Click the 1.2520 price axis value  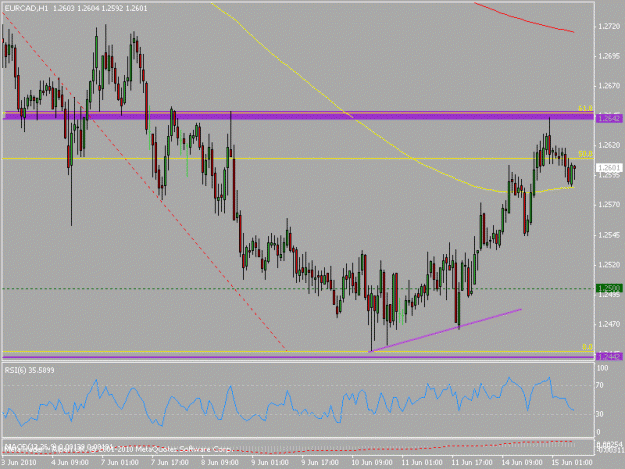[x=609, y=265]
